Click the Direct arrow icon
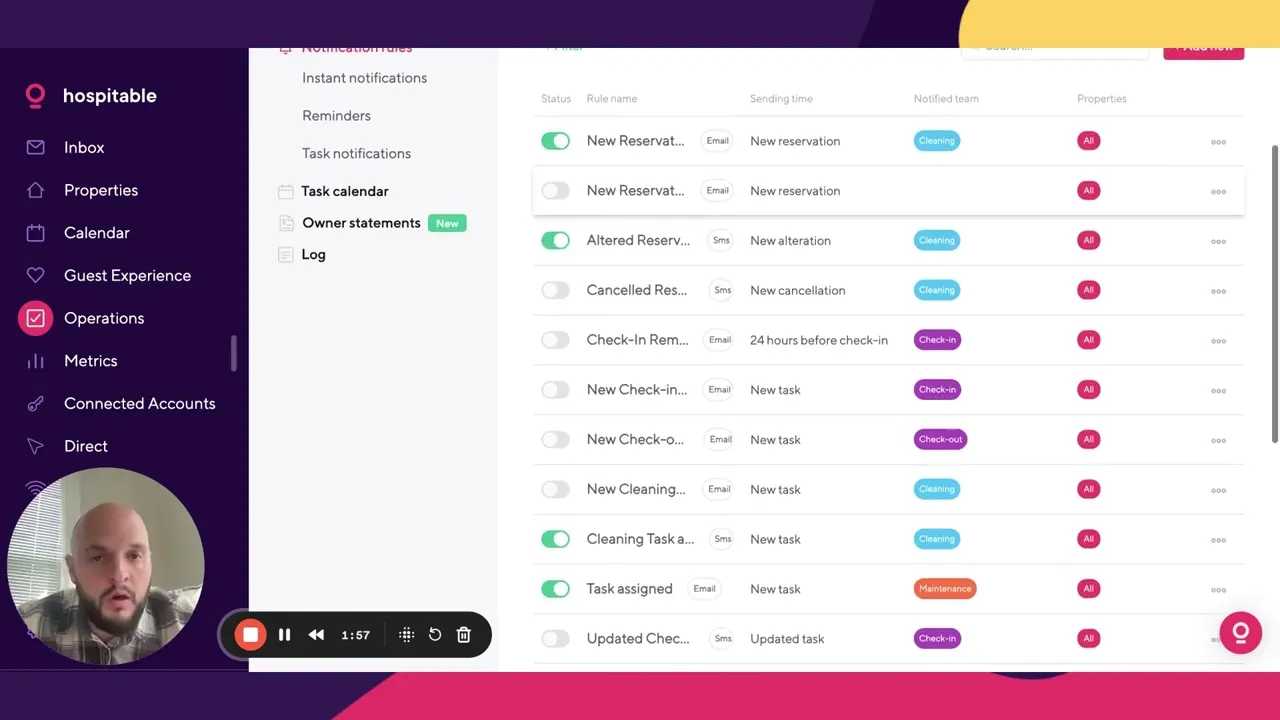 [x=35, y=446]
